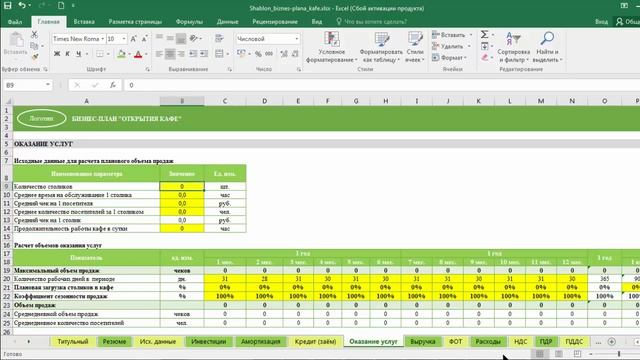Toggle align text right

181,54
